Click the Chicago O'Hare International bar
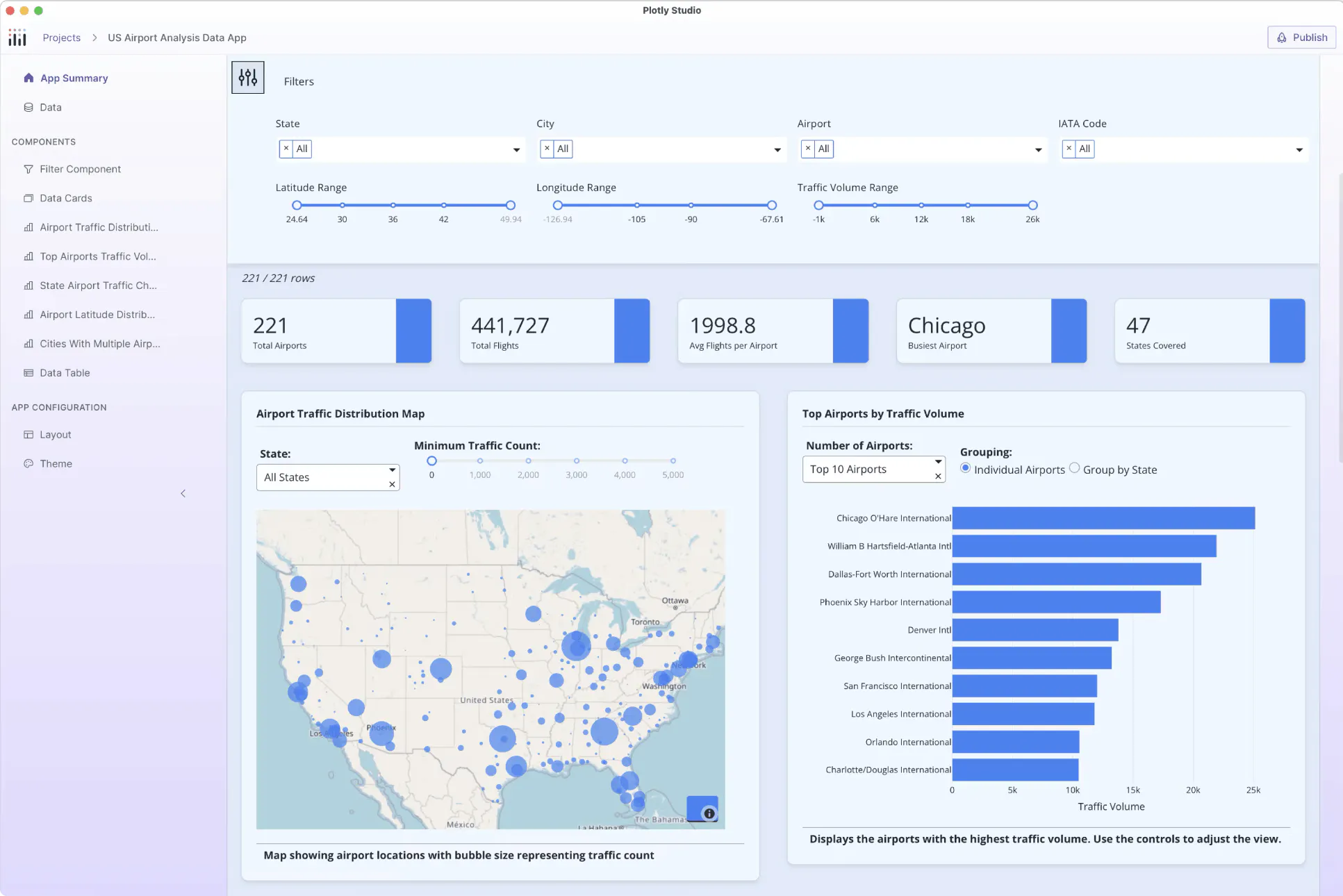Viewport: 1343px width, 896px height. click(1103, 518)
